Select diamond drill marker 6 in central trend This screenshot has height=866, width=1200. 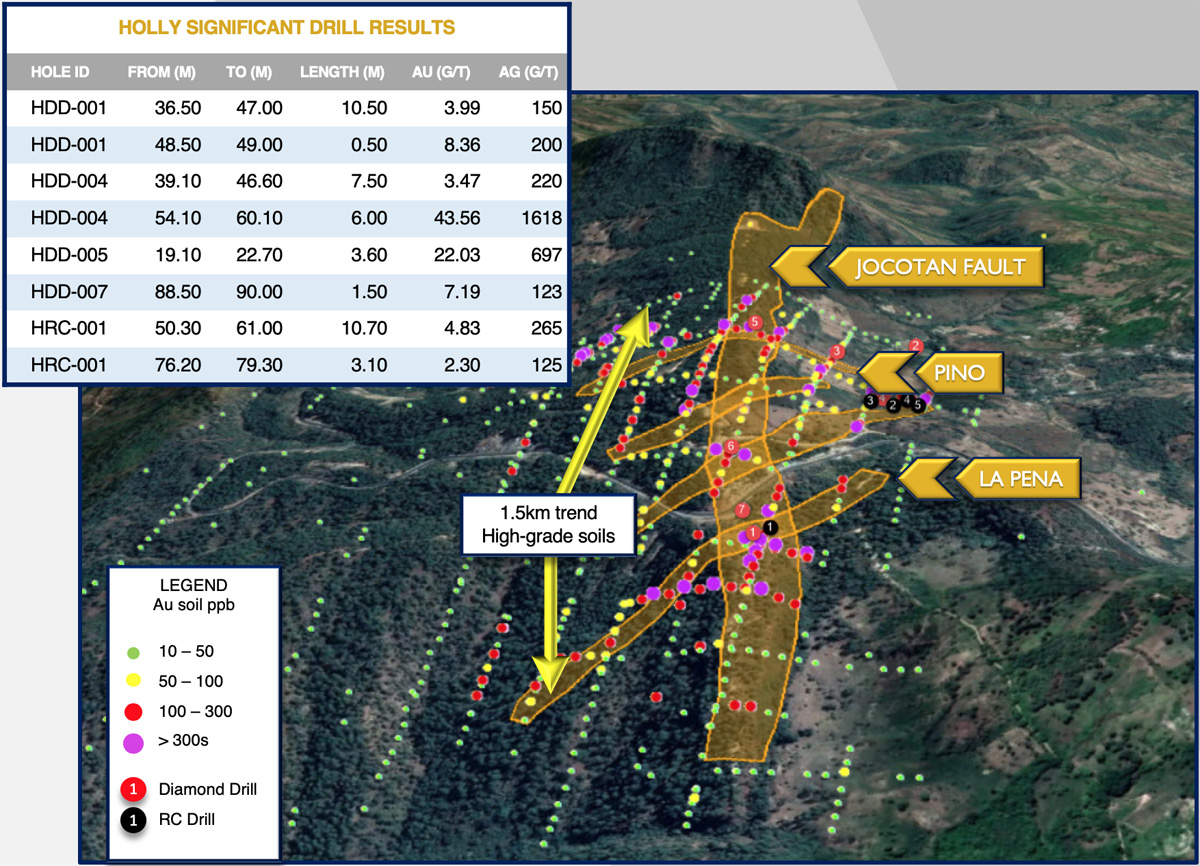point(731,445)
